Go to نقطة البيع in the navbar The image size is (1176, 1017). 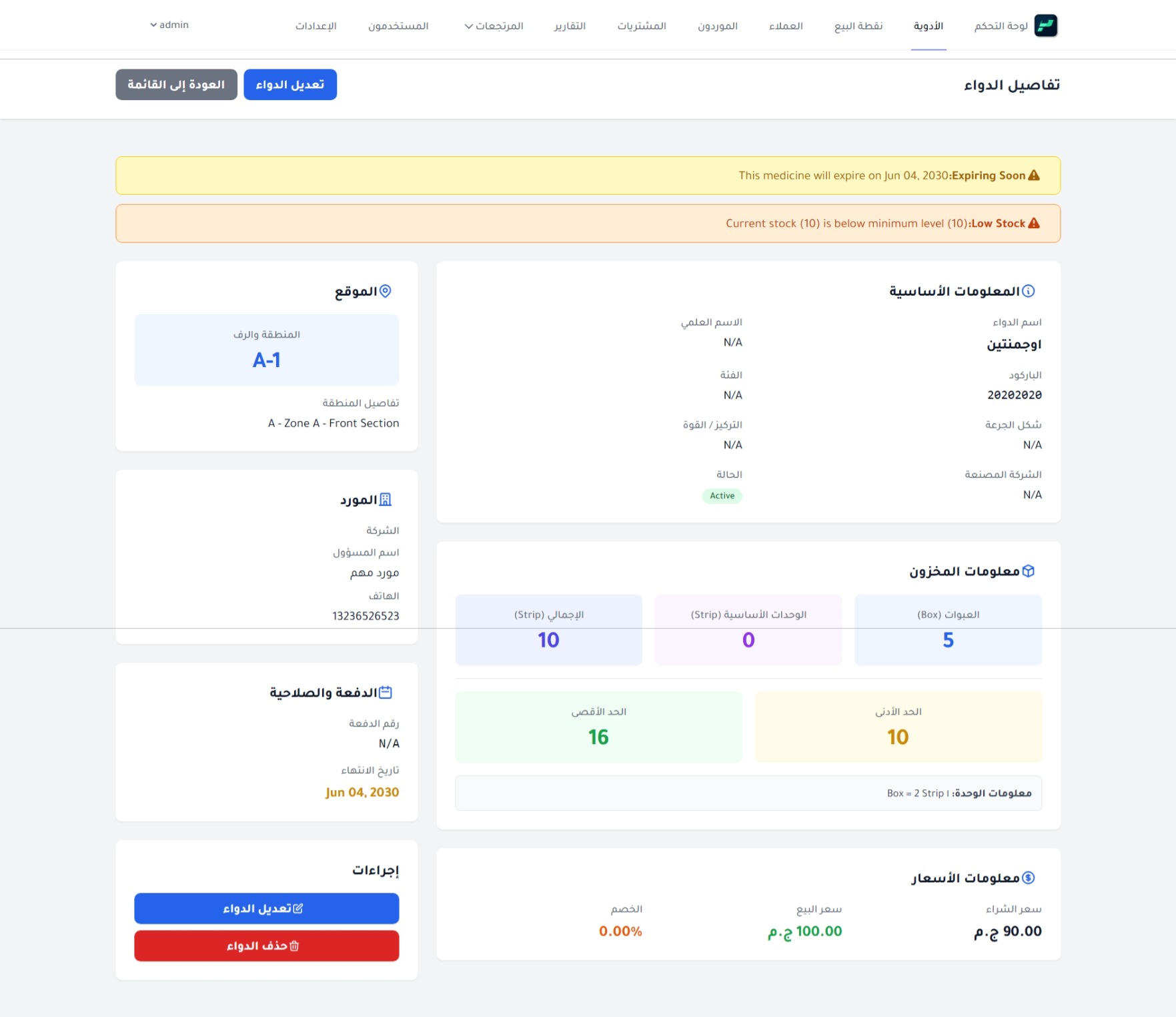pyautogui.click(x=858, y=26)
